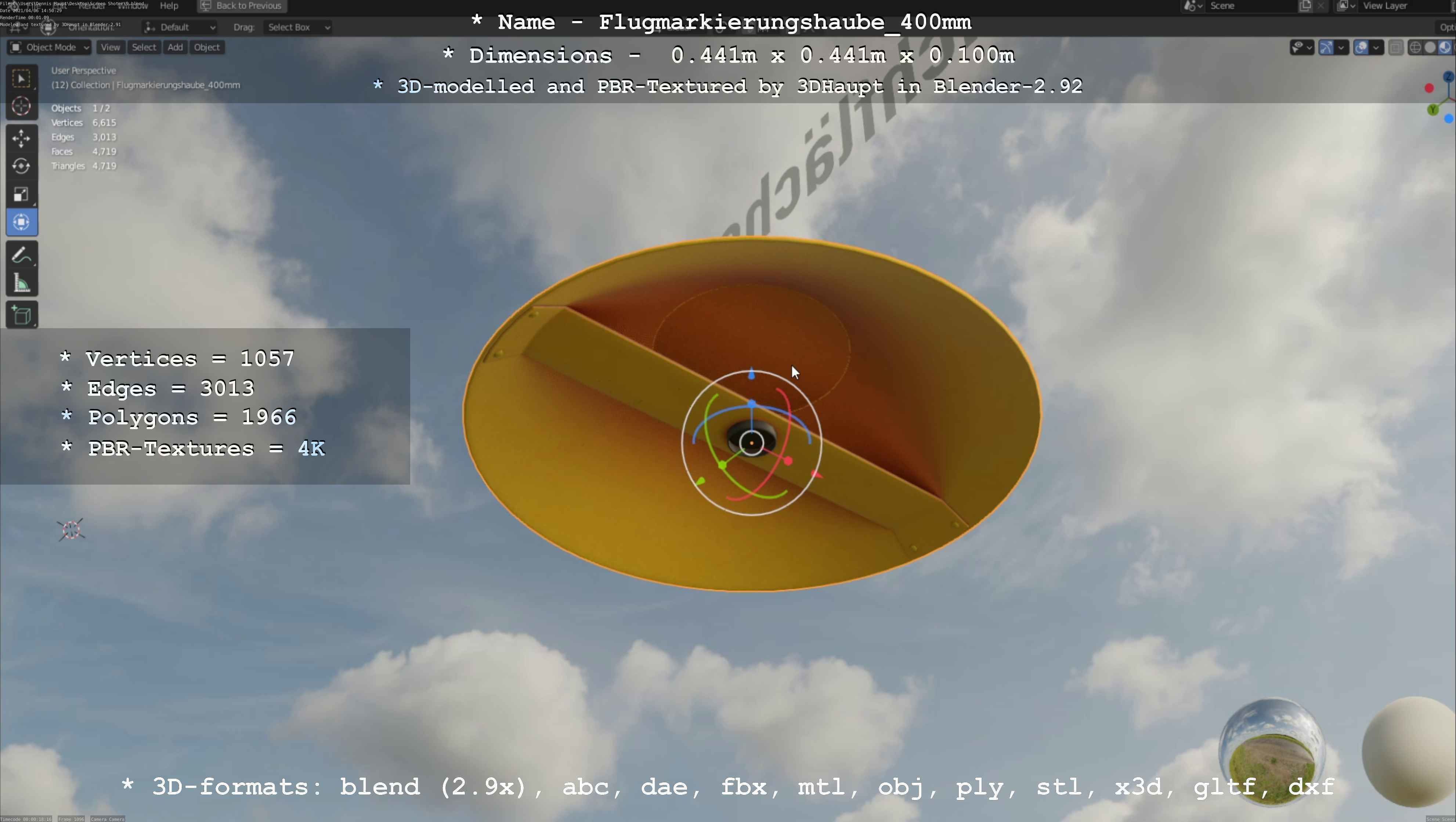The height and width of the screenshot is (822, 1456).
Task: Open the Scene browse dropdown icon
Action: pos(1193,6)
